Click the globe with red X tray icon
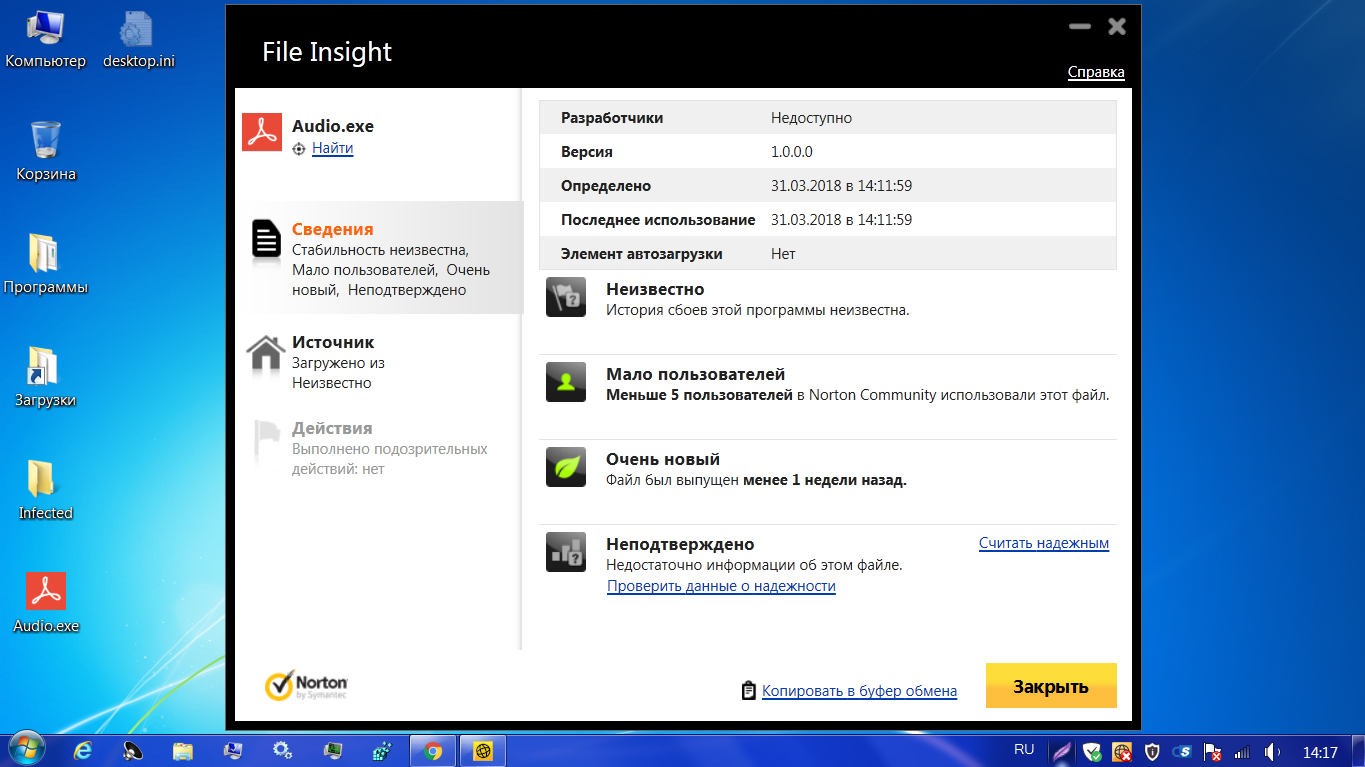 point(1123,751)
